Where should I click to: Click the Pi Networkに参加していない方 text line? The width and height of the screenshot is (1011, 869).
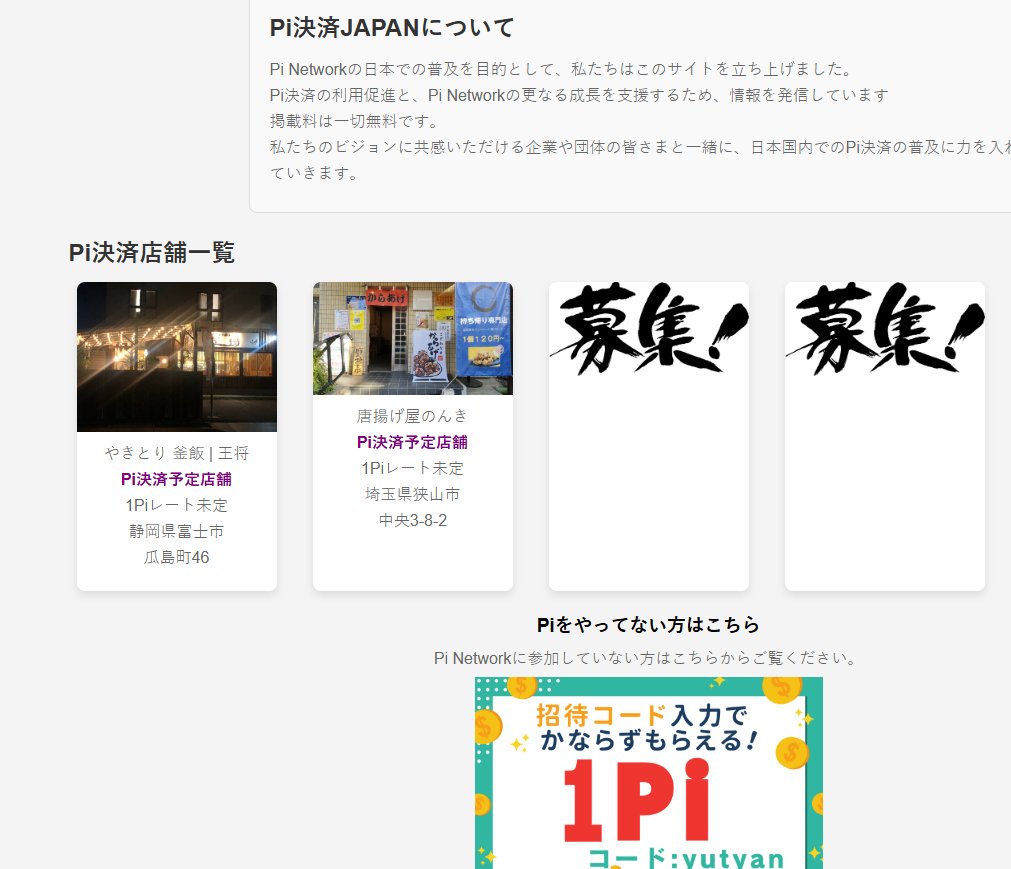coord(646,658)
